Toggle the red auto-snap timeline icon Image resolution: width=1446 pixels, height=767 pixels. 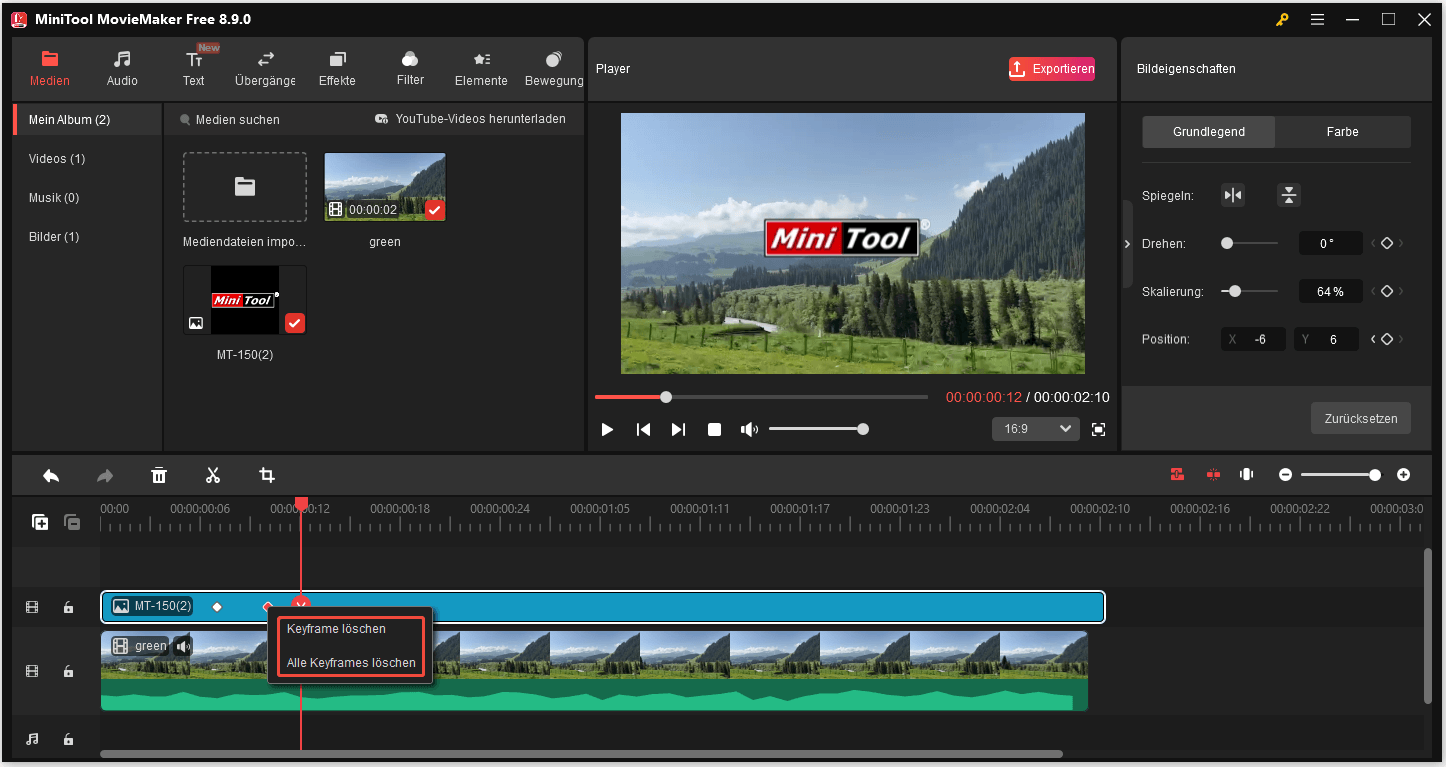1178,475
